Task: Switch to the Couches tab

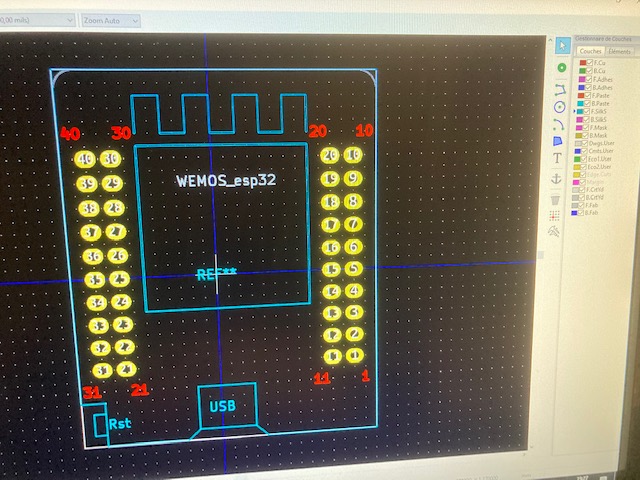Action: (x=590, y=51)
